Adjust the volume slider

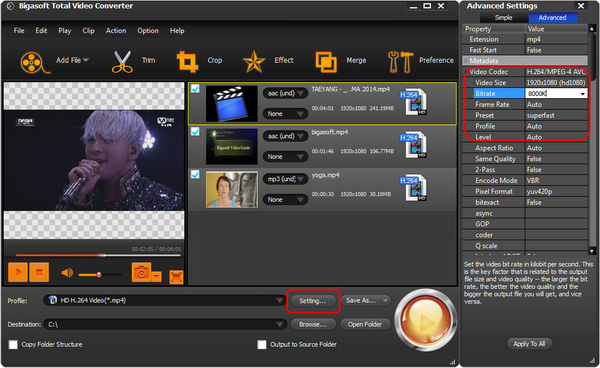(99, 274)
